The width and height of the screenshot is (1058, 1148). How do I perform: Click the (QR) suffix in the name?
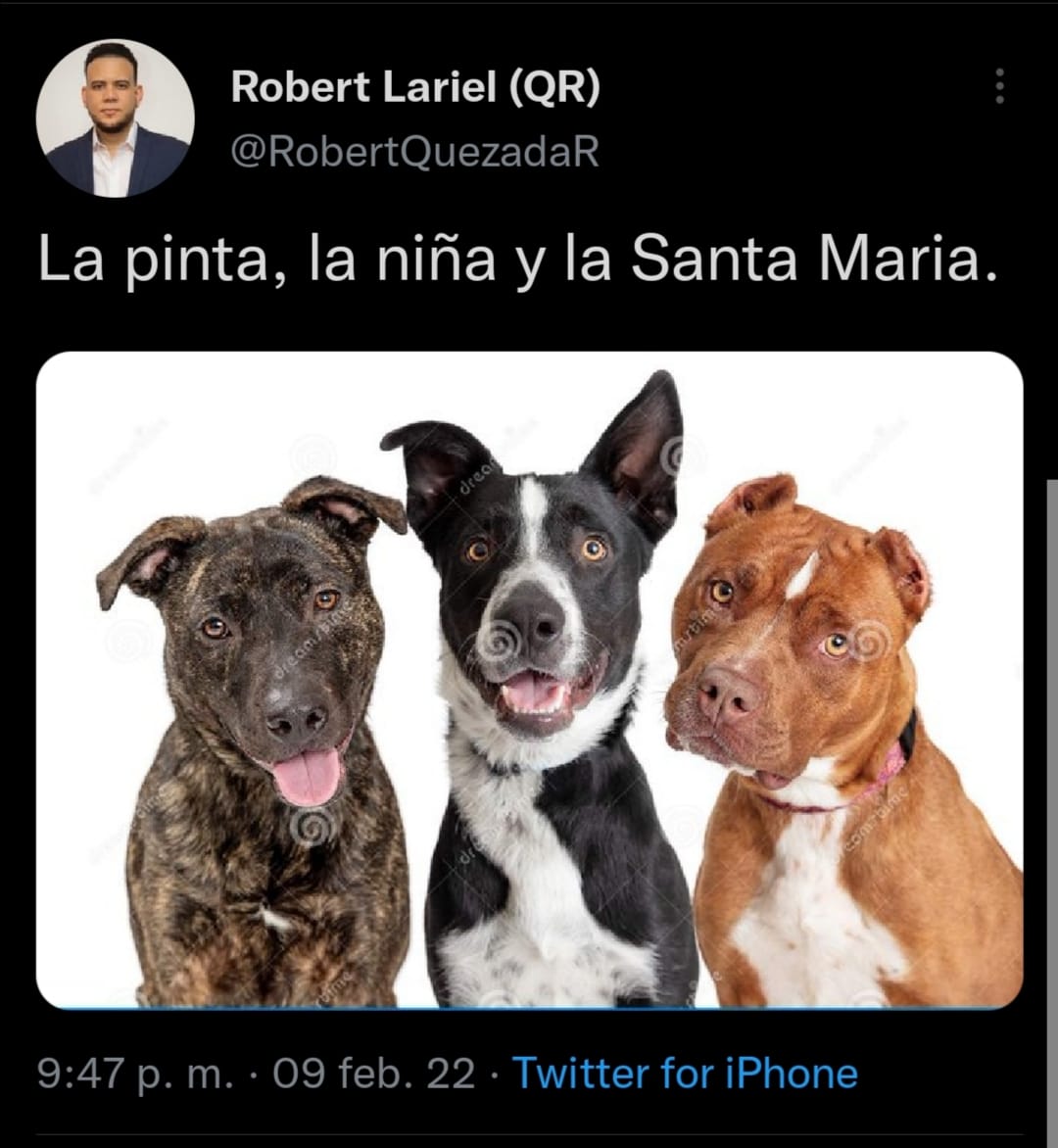point(554,87)
